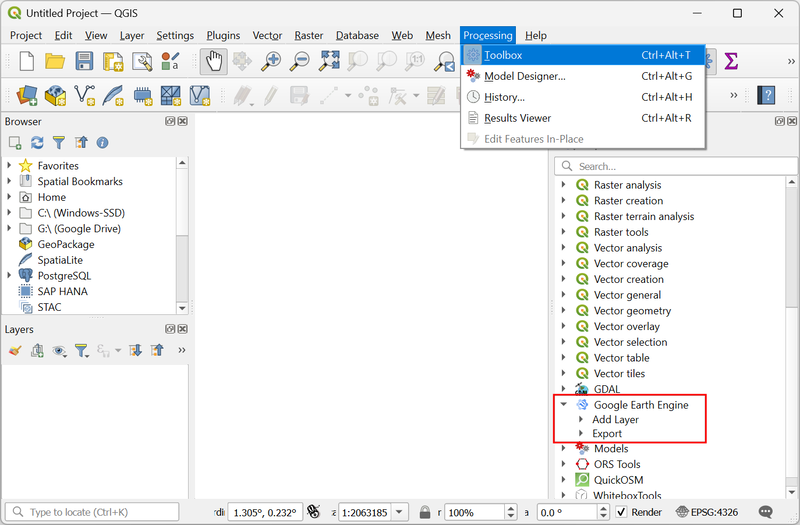Click the New Mesh Layer icon
The height and width of the screenshot is (525, 800).
(170, 95)
